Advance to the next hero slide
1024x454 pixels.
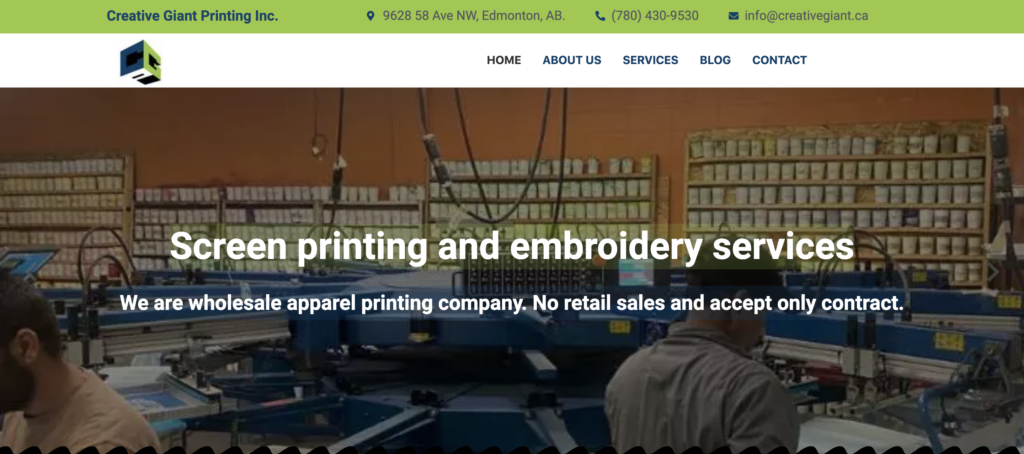pyautogui.click(x=993, y=271)
